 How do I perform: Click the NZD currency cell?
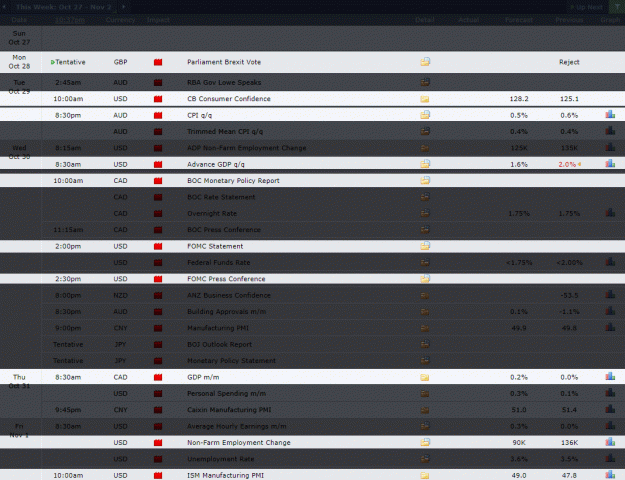120,295
